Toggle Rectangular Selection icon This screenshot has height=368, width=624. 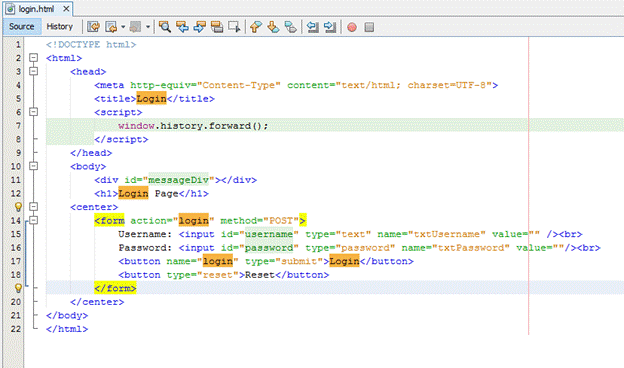(234, 27)
